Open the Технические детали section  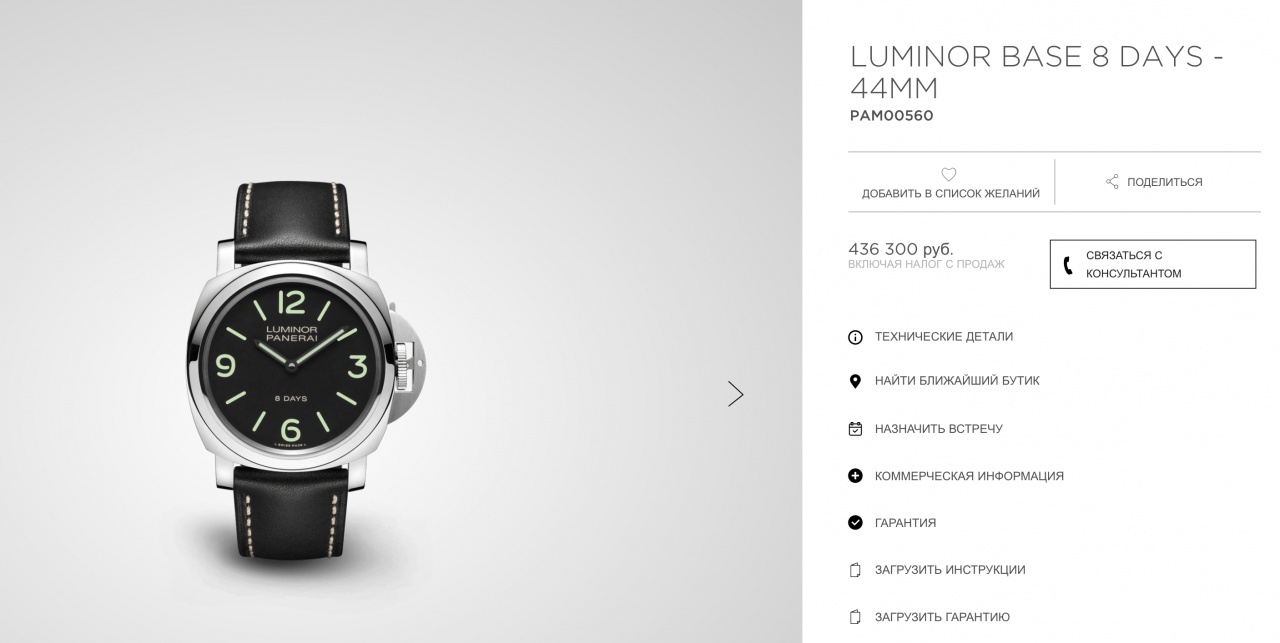[944, 337]
